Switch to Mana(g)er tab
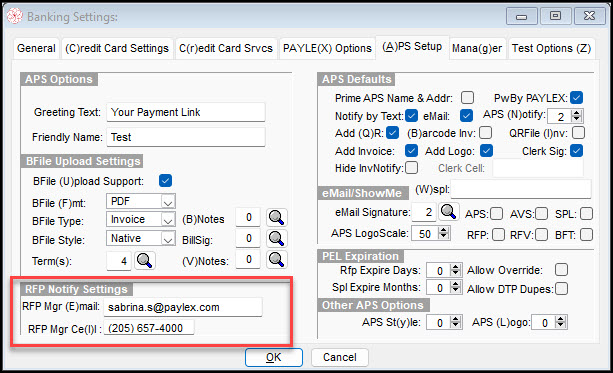Screen dimensions: 613x373 pos(477,48)
